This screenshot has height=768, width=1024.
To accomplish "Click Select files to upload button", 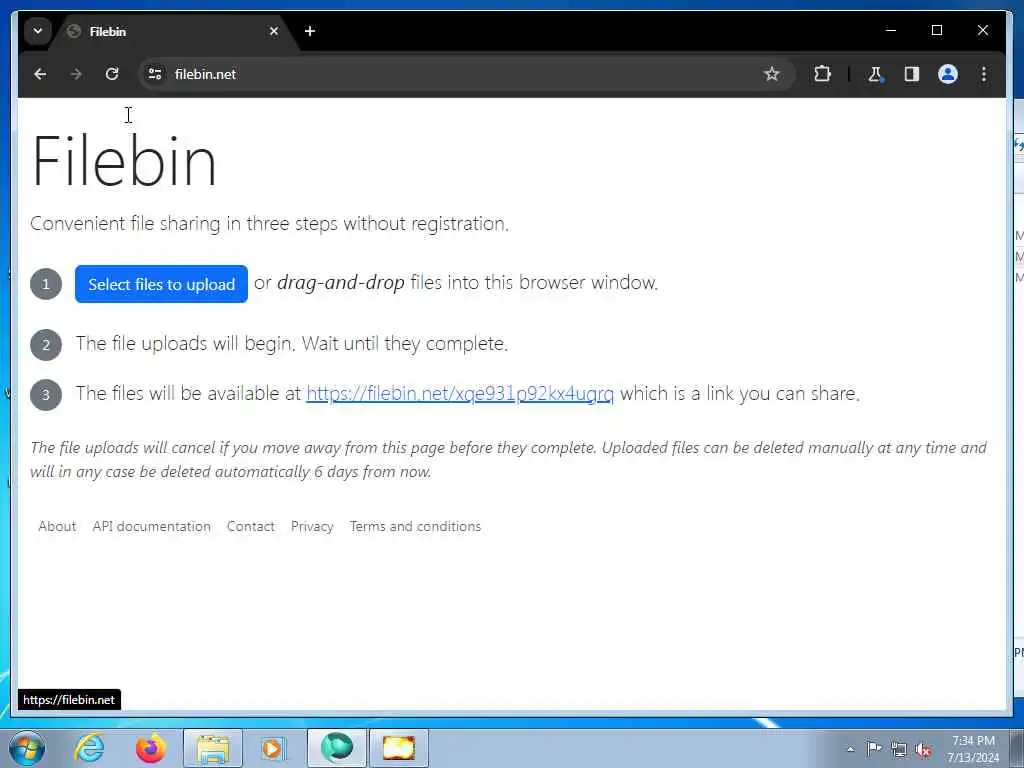I will [x=161, y=284].
